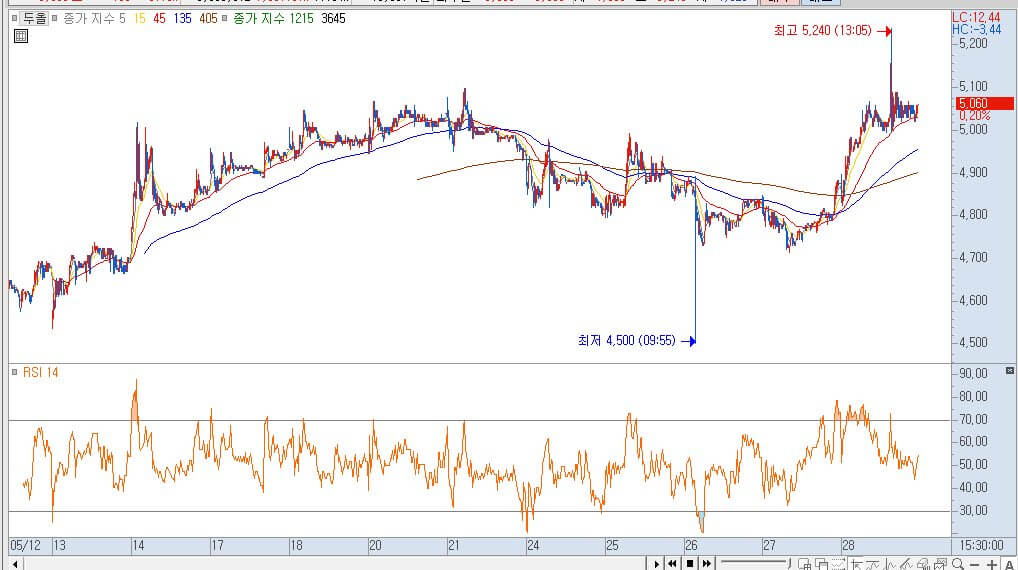Image resolution: width=1018 pixels, height=570 pixels.
Task: Click the 15:30:00 time display
Action: coord(982,545)
